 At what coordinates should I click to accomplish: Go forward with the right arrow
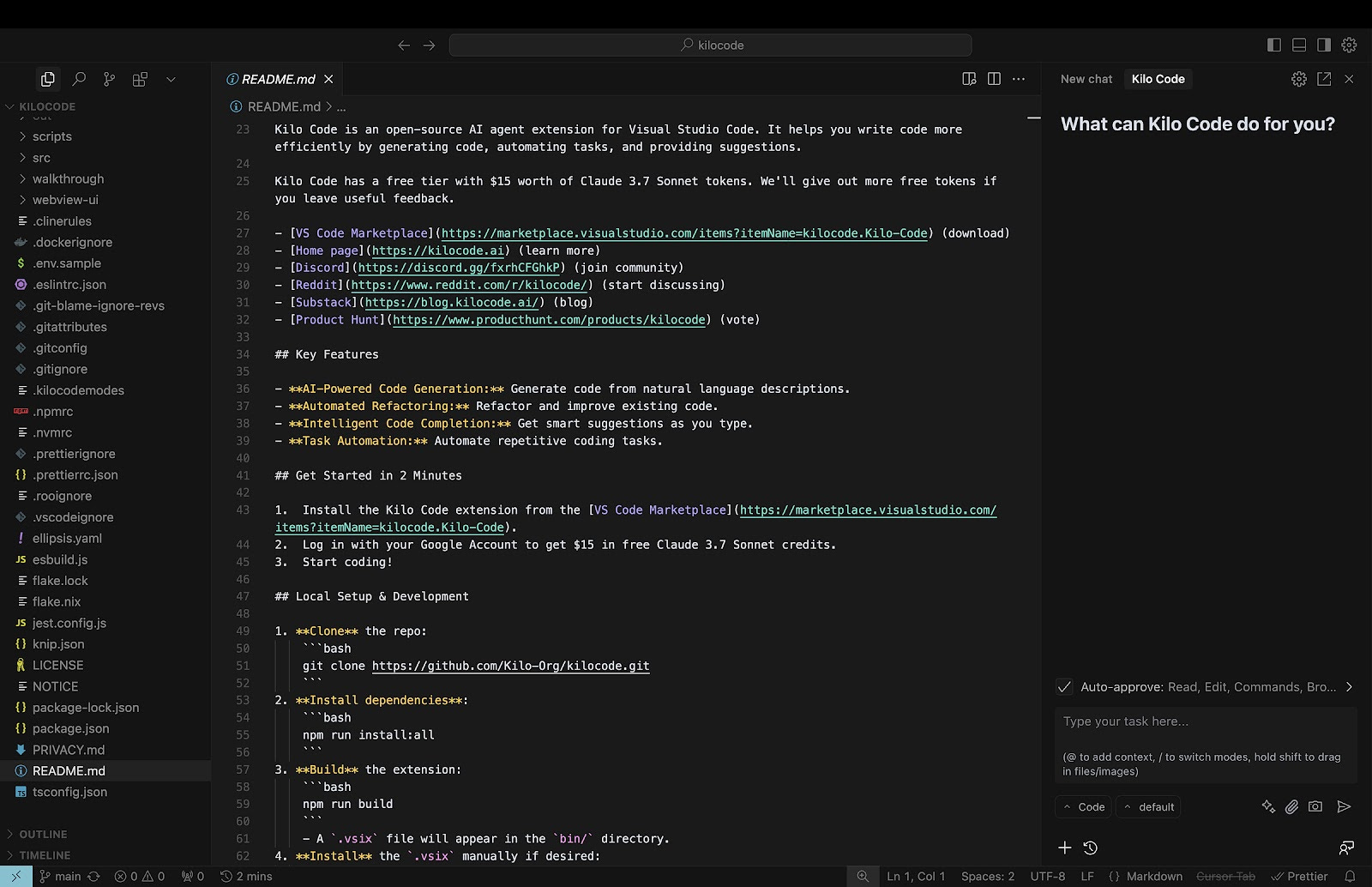click(x=430, y=45)
